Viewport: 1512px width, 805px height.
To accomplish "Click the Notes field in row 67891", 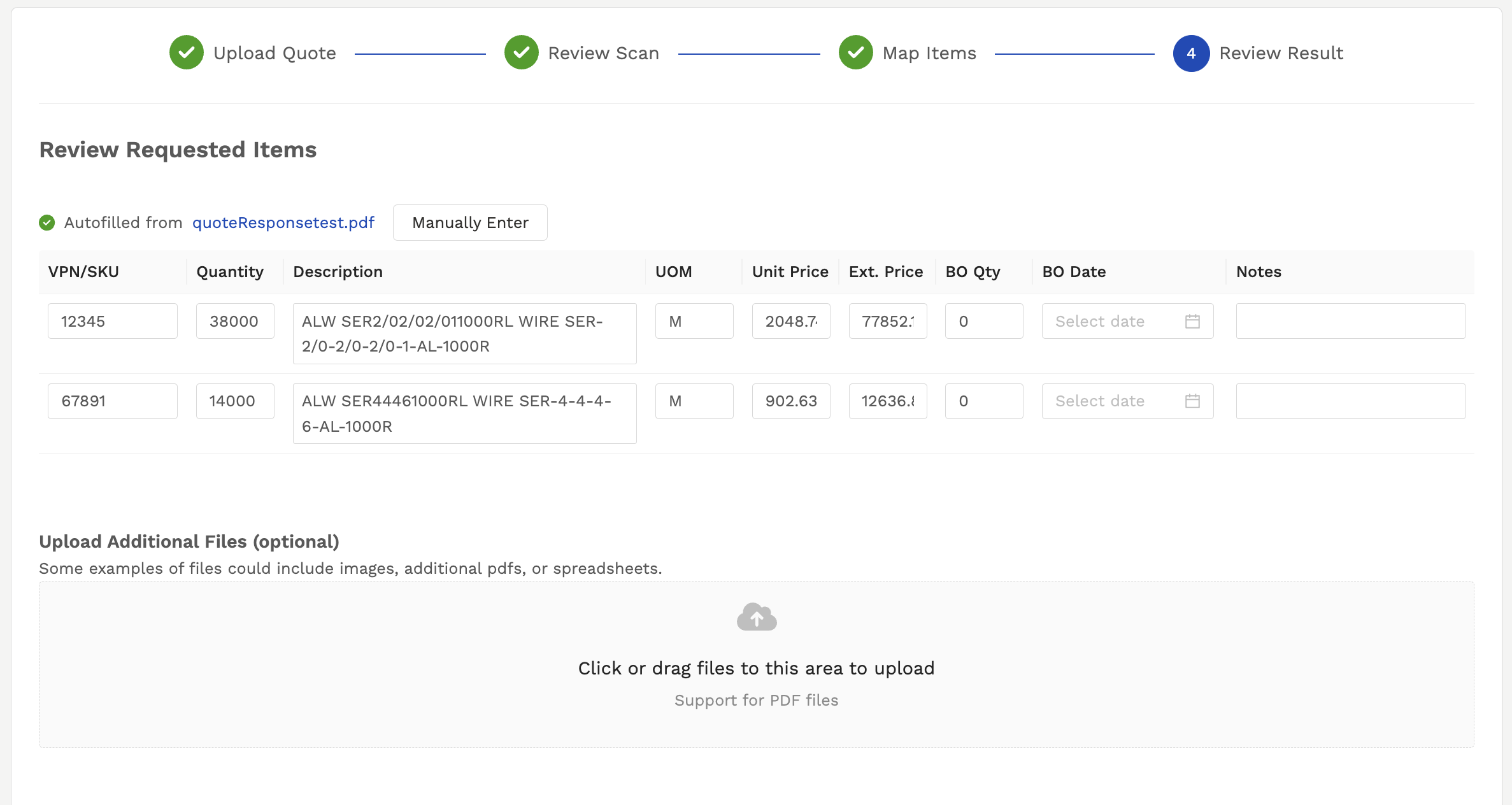I will pyautogui.click(x=1350, y=401).
